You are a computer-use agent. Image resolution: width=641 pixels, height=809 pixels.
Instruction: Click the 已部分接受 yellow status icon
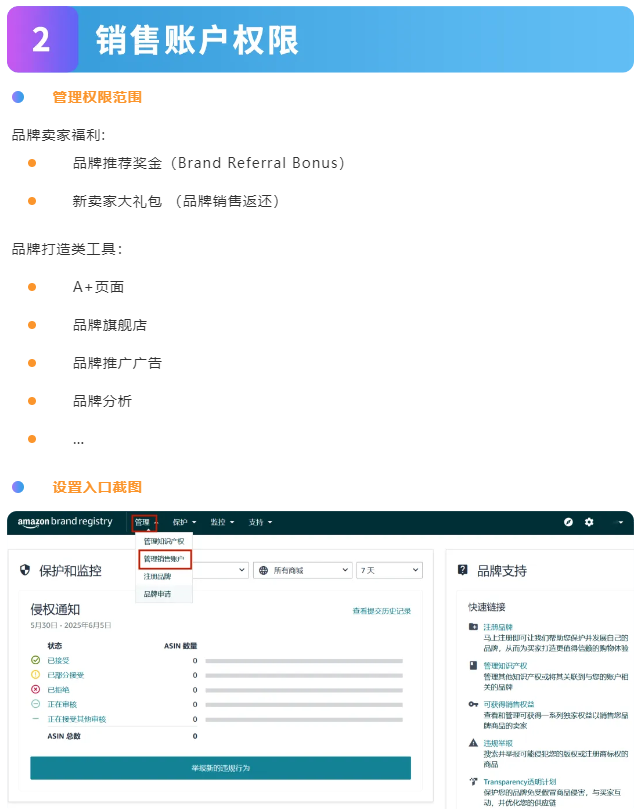point(36,675)
